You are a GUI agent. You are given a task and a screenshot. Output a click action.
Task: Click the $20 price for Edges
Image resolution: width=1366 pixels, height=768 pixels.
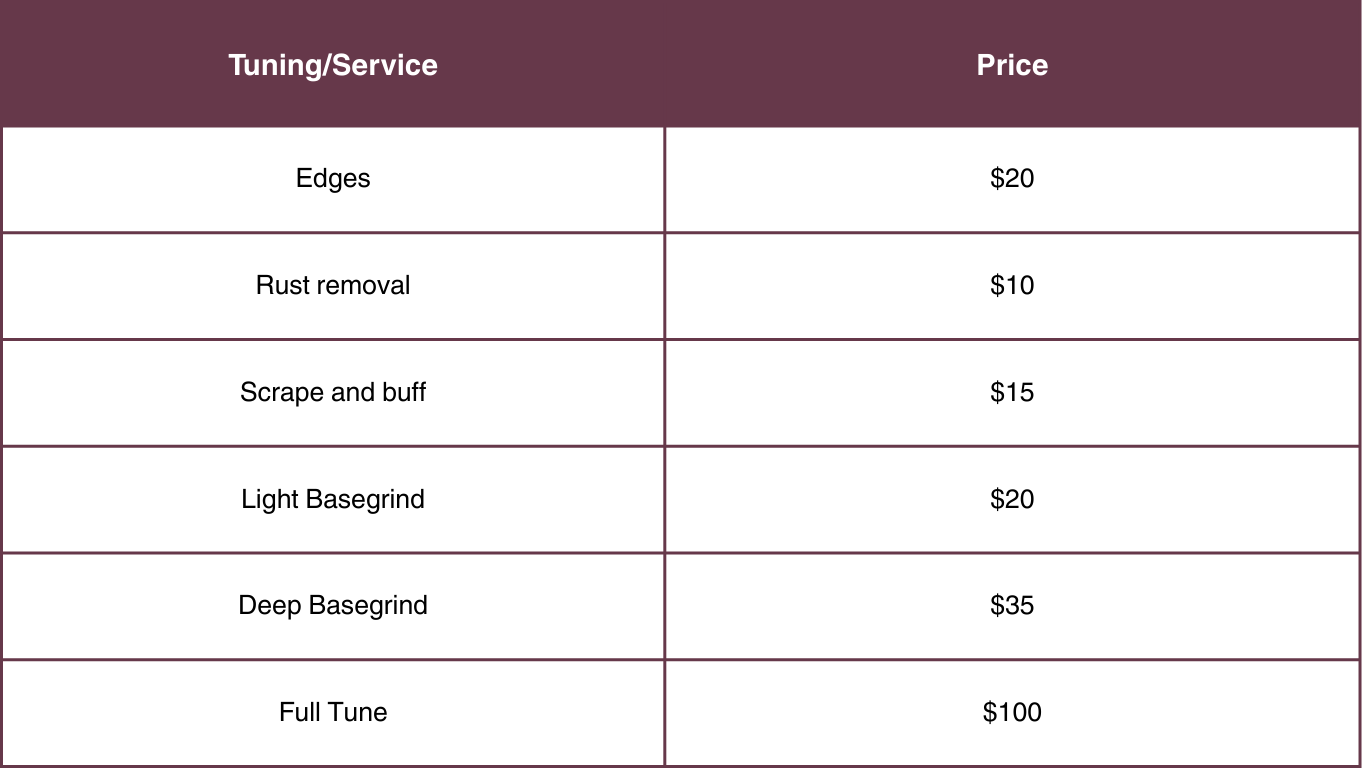coord(1012,179)
